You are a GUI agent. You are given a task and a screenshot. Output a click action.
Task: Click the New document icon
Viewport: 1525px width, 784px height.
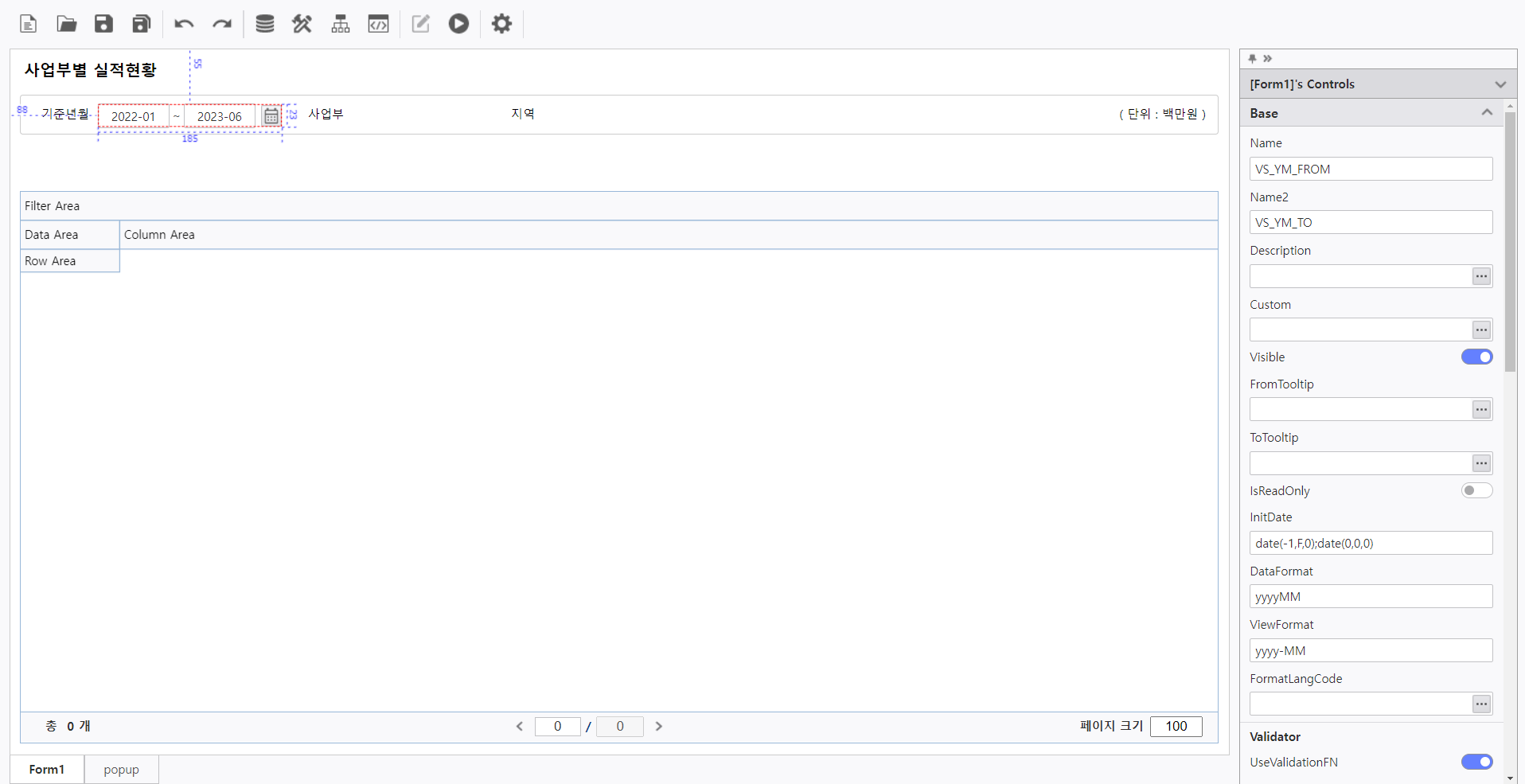pos(29,24)
